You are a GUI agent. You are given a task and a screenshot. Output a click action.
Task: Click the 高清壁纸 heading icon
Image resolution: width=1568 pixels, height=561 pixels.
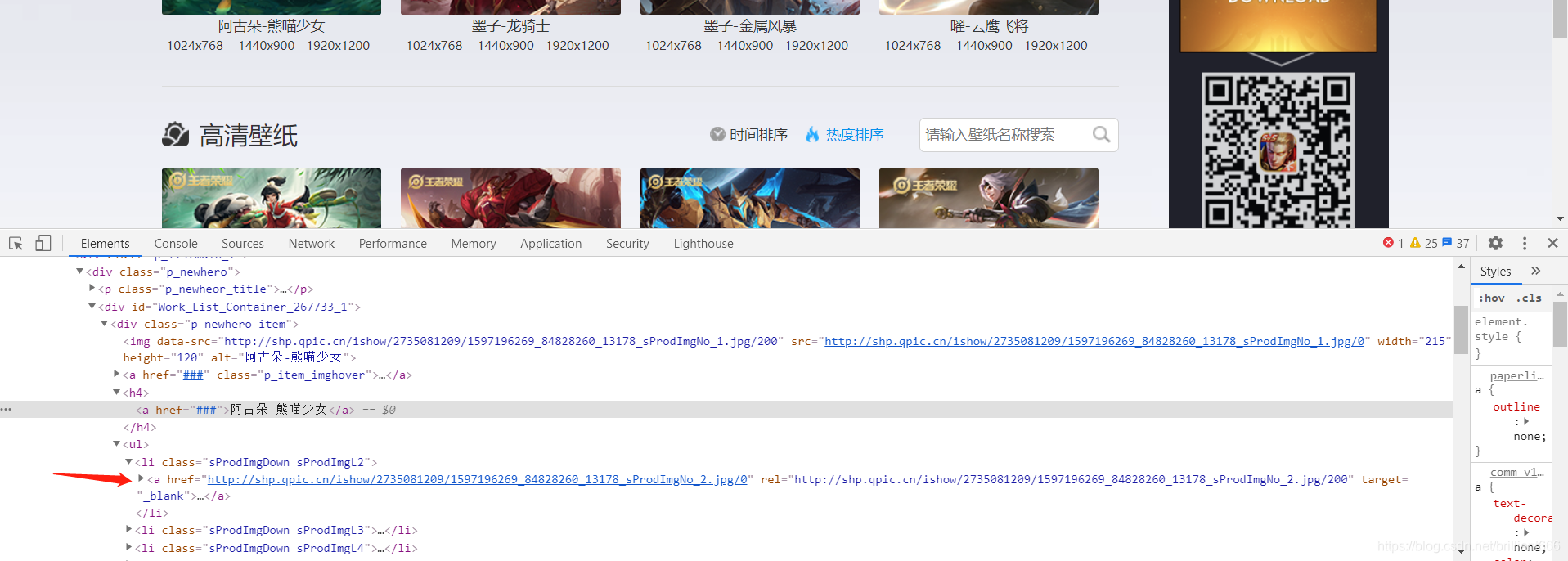(175, 135)
